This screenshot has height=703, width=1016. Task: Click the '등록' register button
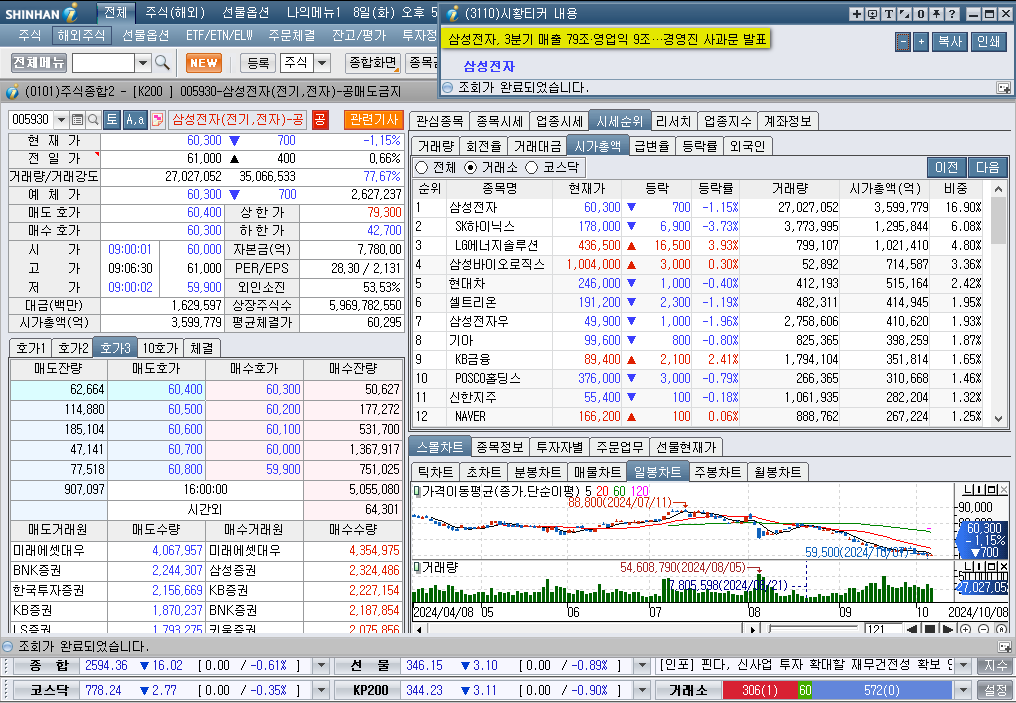(x=258, y=63)
